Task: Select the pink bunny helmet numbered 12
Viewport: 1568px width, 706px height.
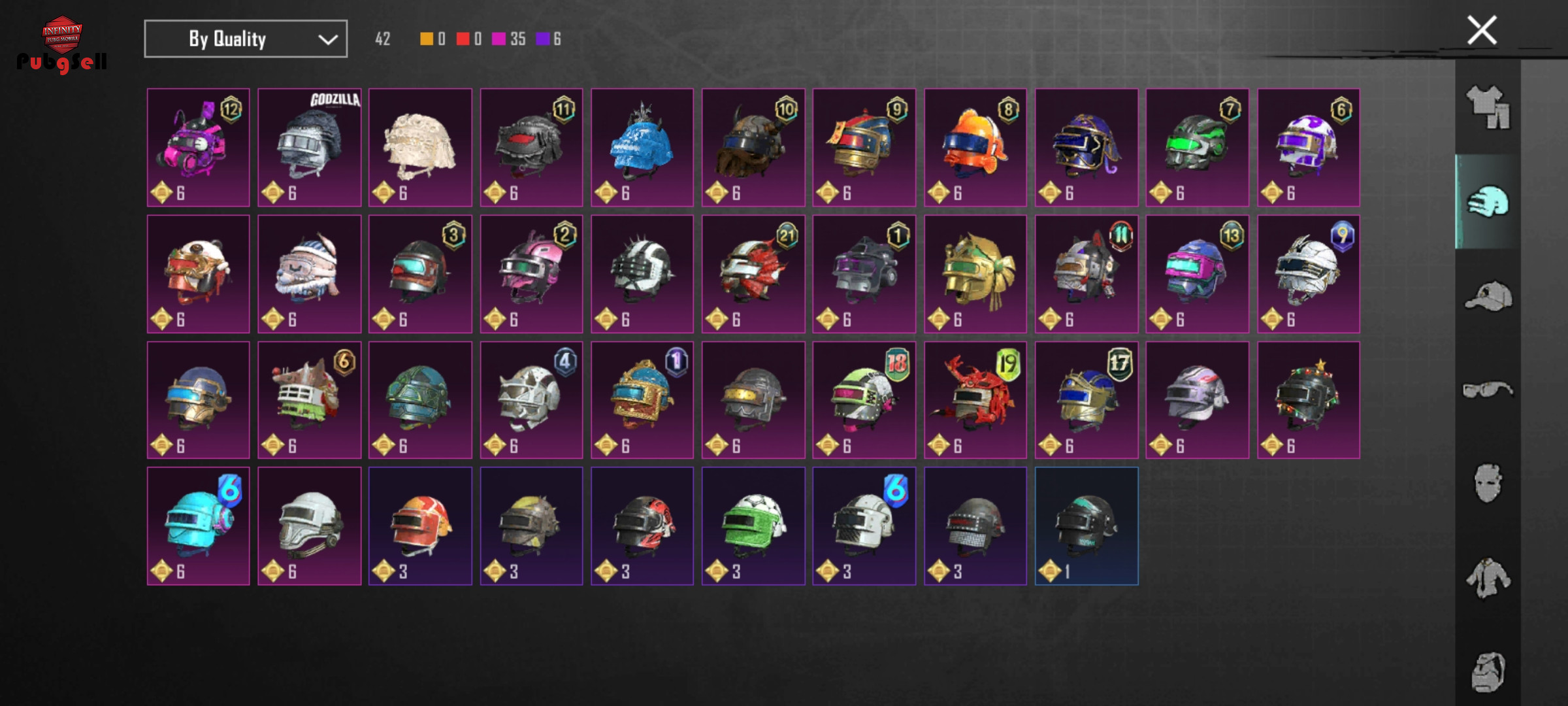Action: click(x=198, y=147)
